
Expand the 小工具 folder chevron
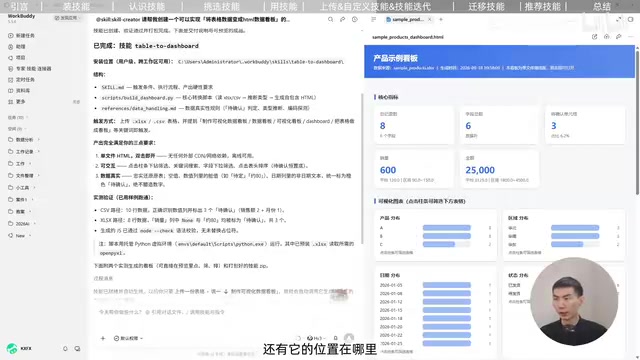click(34, 188)
